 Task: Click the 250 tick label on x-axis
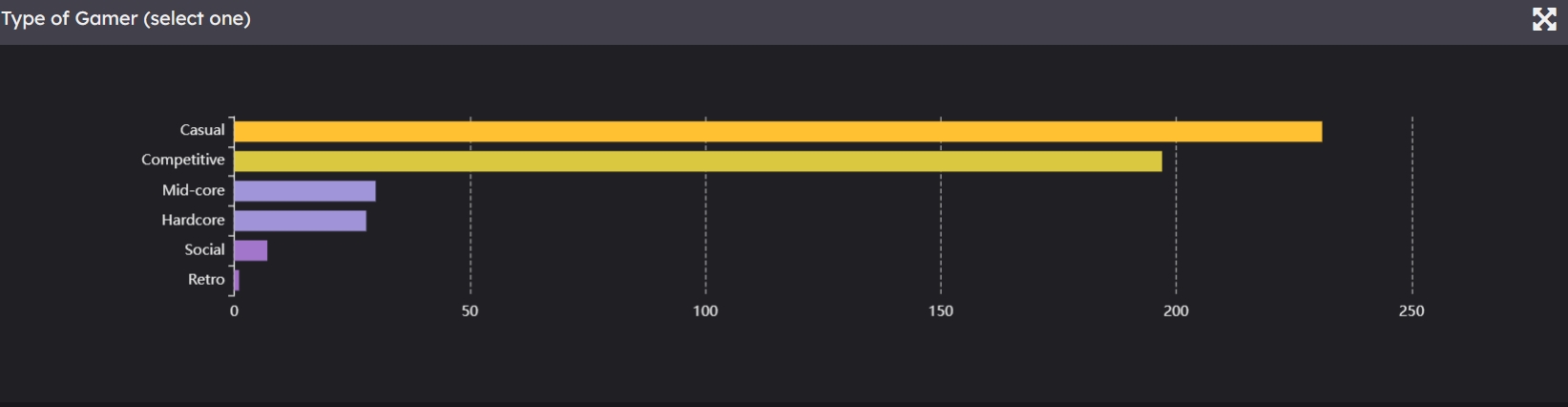pos(1411,311)
